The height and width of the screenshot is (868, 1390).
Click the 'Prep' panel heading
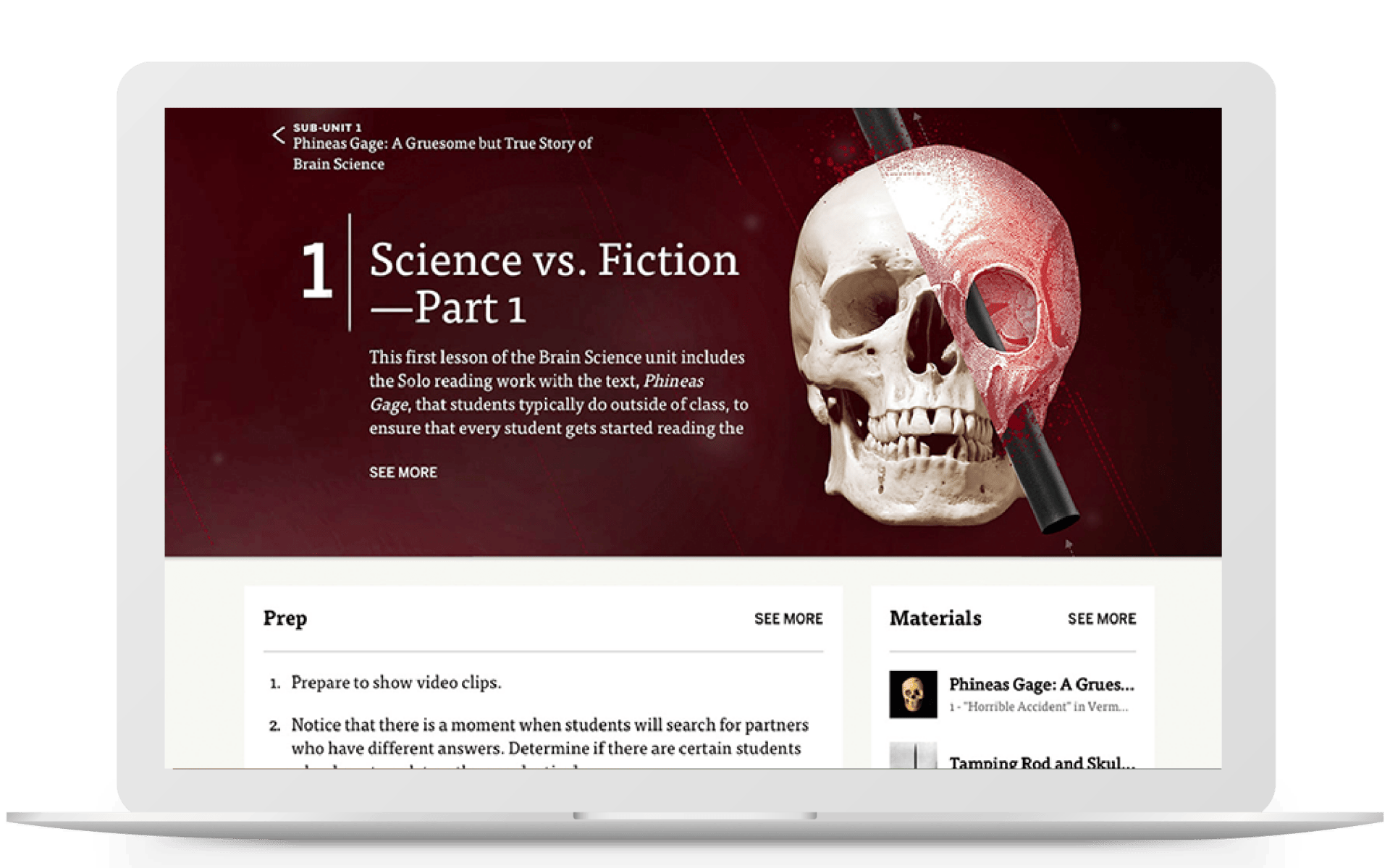pos(285,619)
